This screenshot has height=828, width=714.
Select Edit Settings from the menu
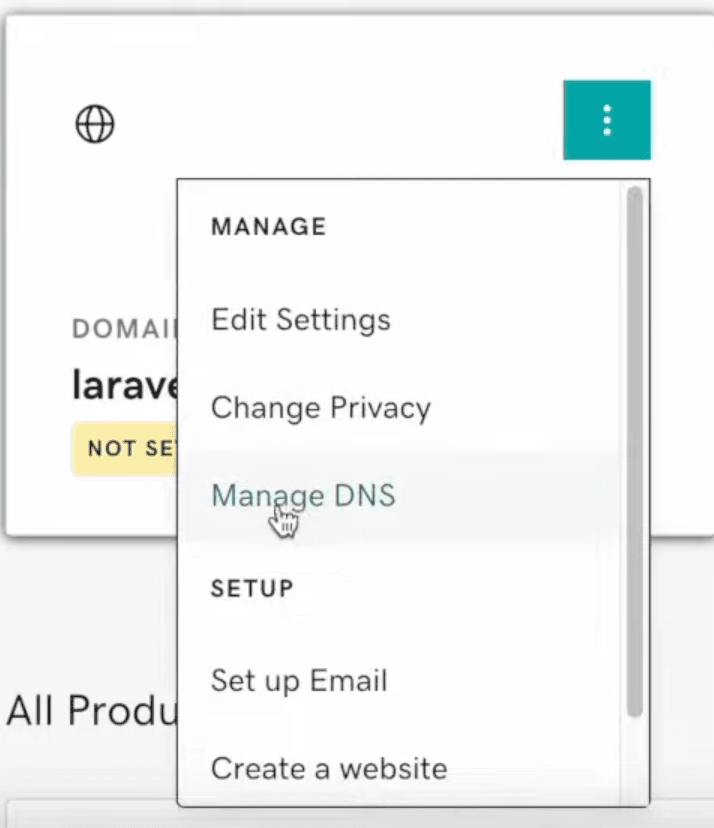click(300, 320)
